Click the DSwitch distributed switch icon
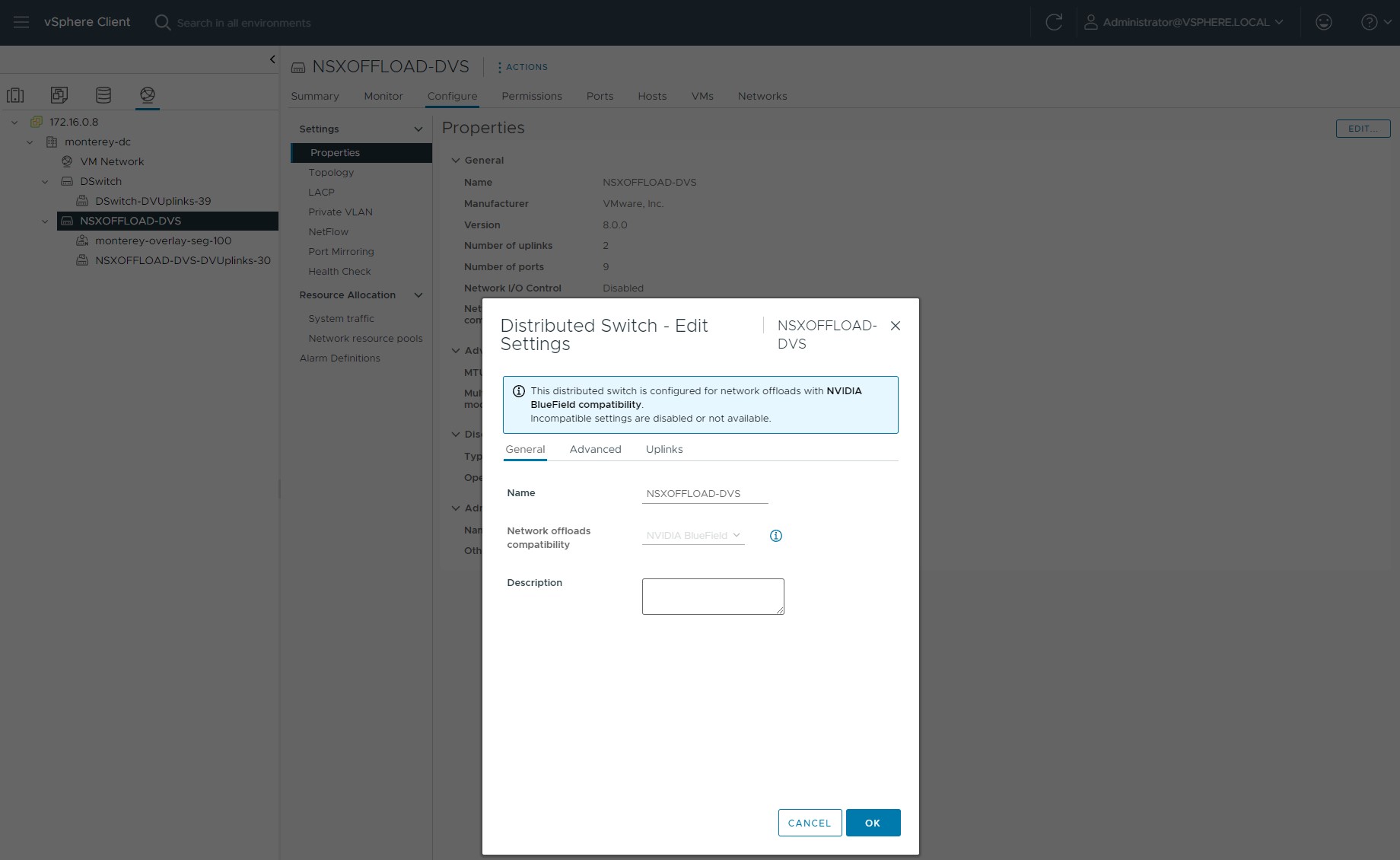Viewport: 1400px width, 860px height. 67,181
